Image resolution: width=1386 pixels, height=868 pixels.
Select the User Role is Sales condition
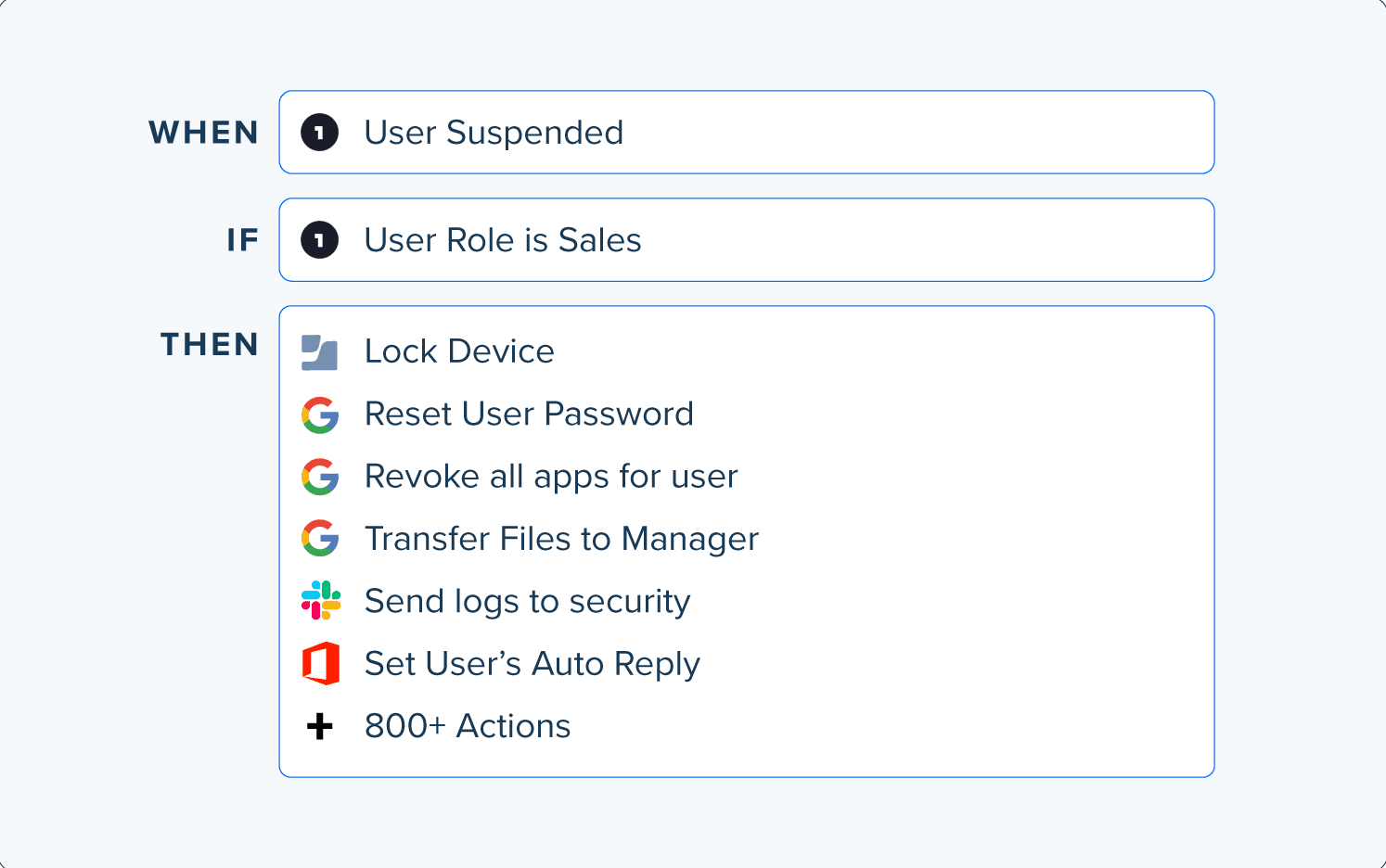tap(503, 240)
